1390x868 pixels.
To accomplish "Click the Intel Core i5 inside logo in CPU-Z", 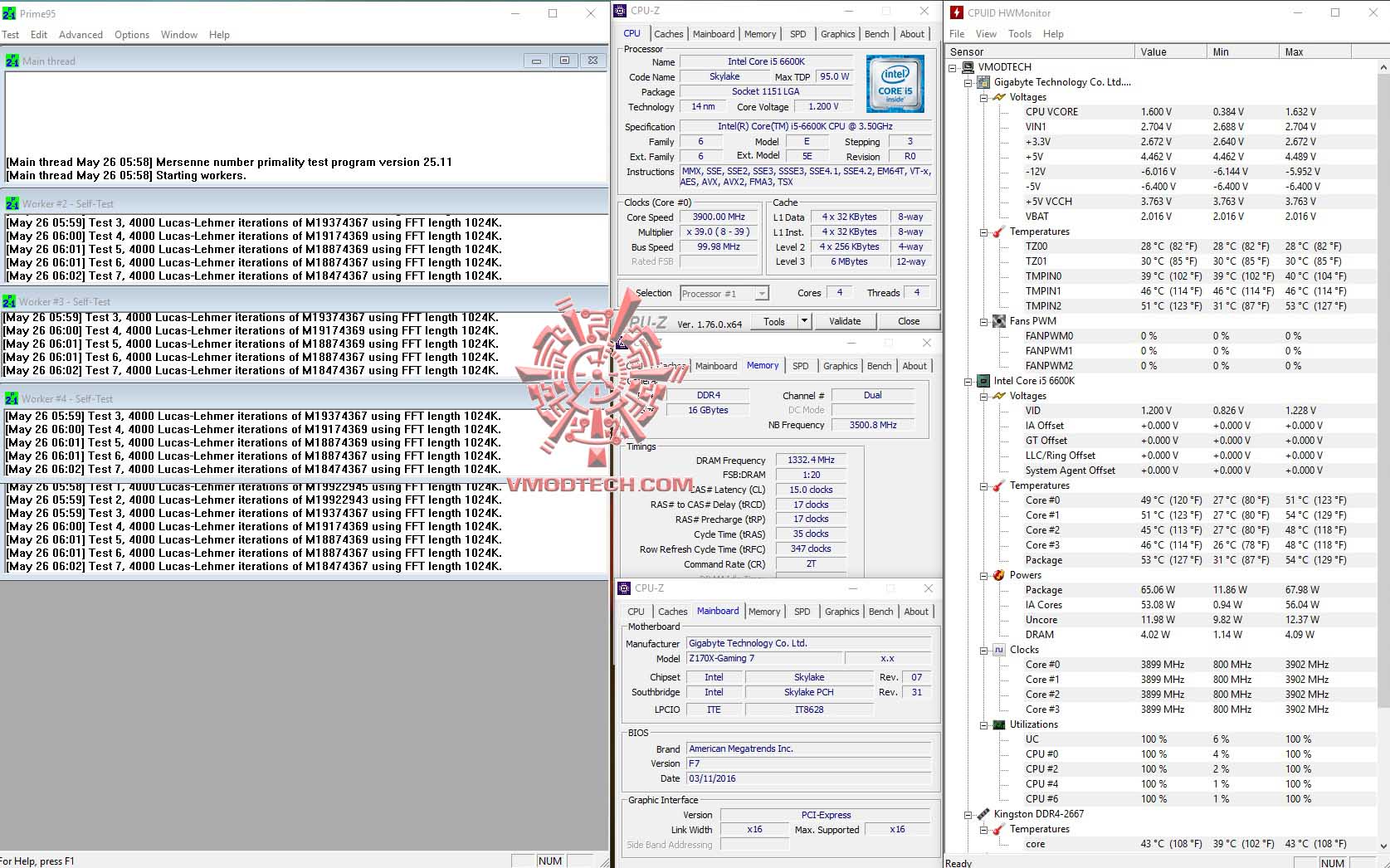I will (895, 84).
